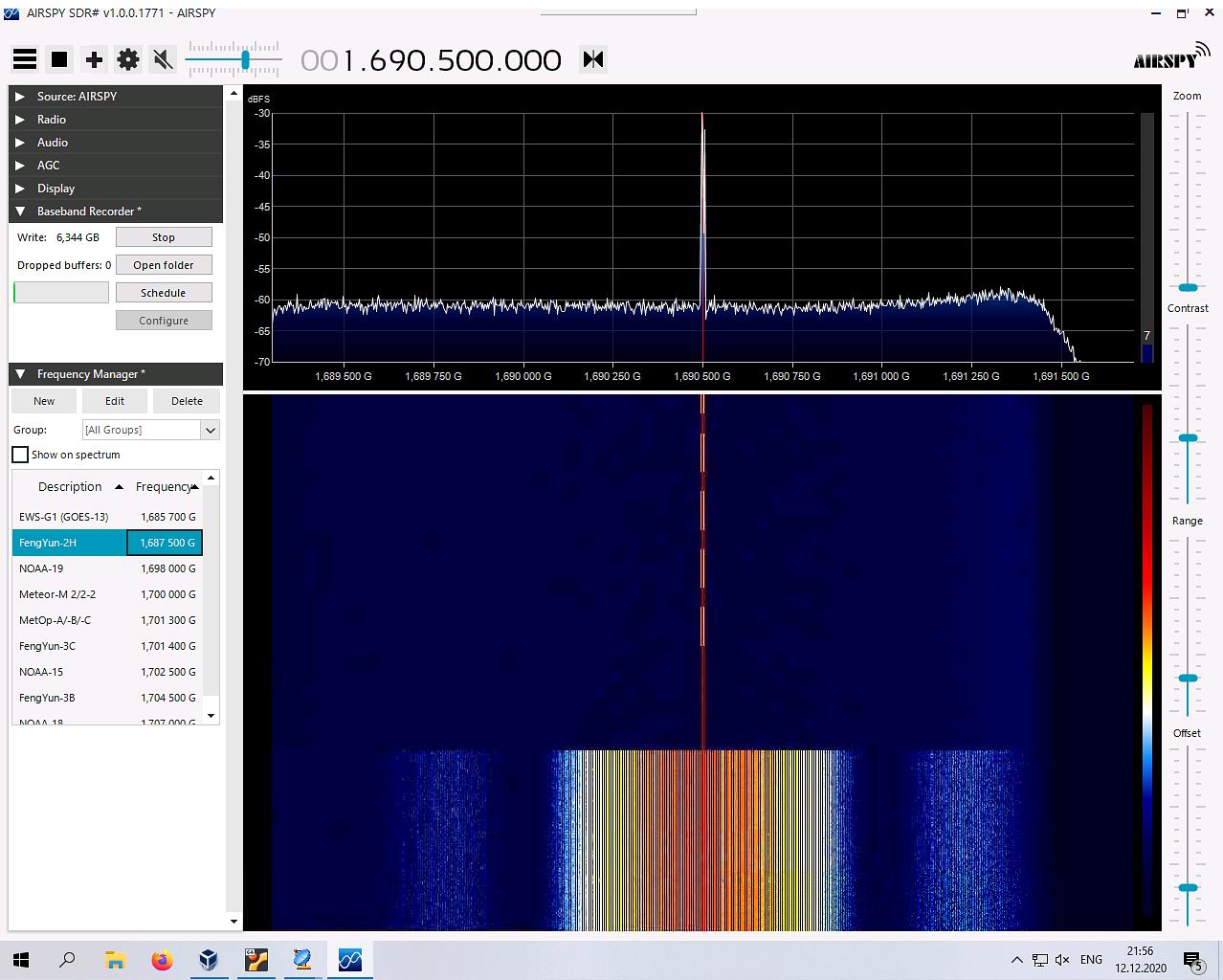Delete the selected frequency entry
1223x980 pixels.
(x=187, y=401)
